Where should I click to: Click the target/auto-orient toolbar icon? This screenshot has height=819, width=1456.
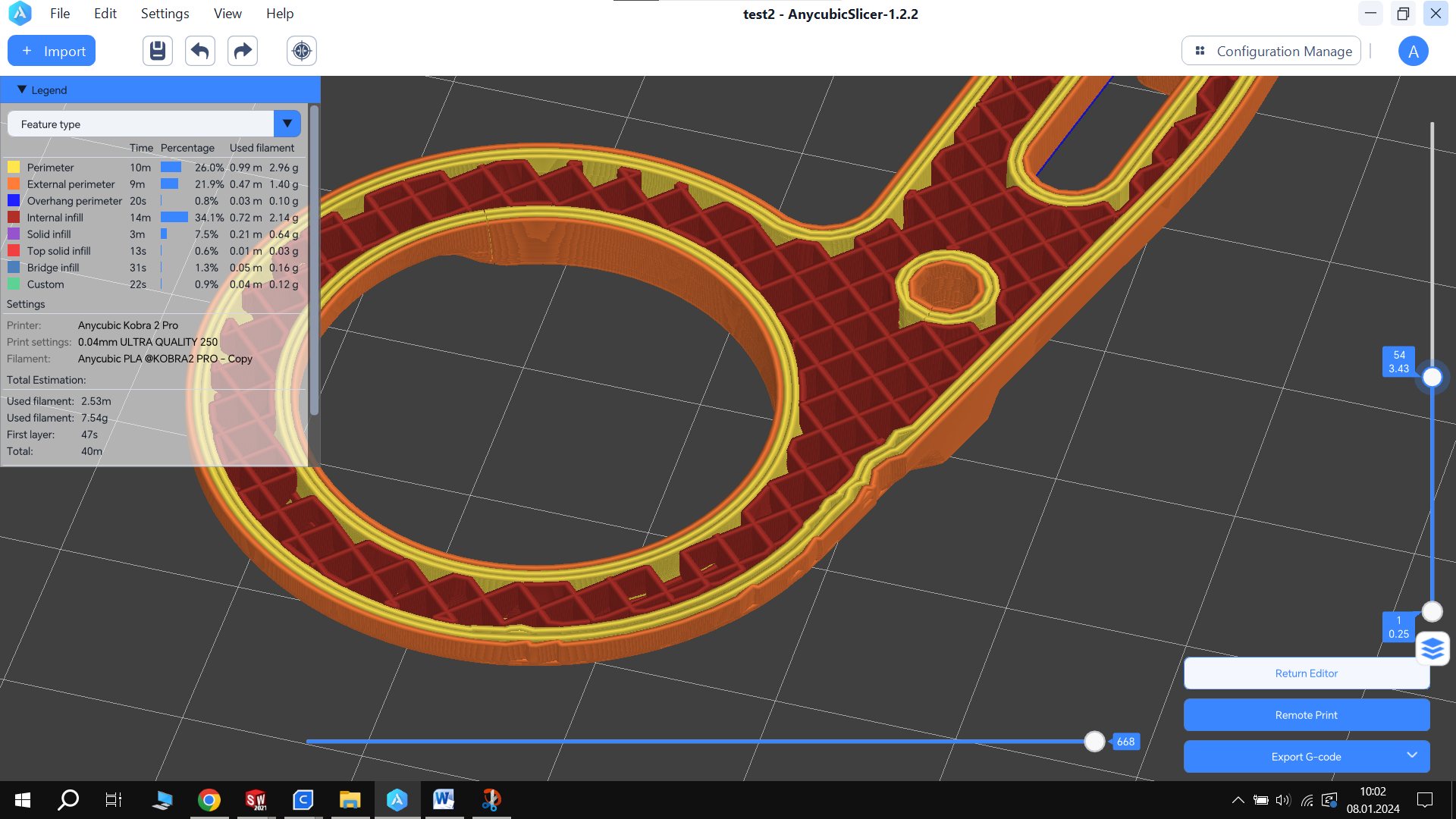(x=302, y=51)
